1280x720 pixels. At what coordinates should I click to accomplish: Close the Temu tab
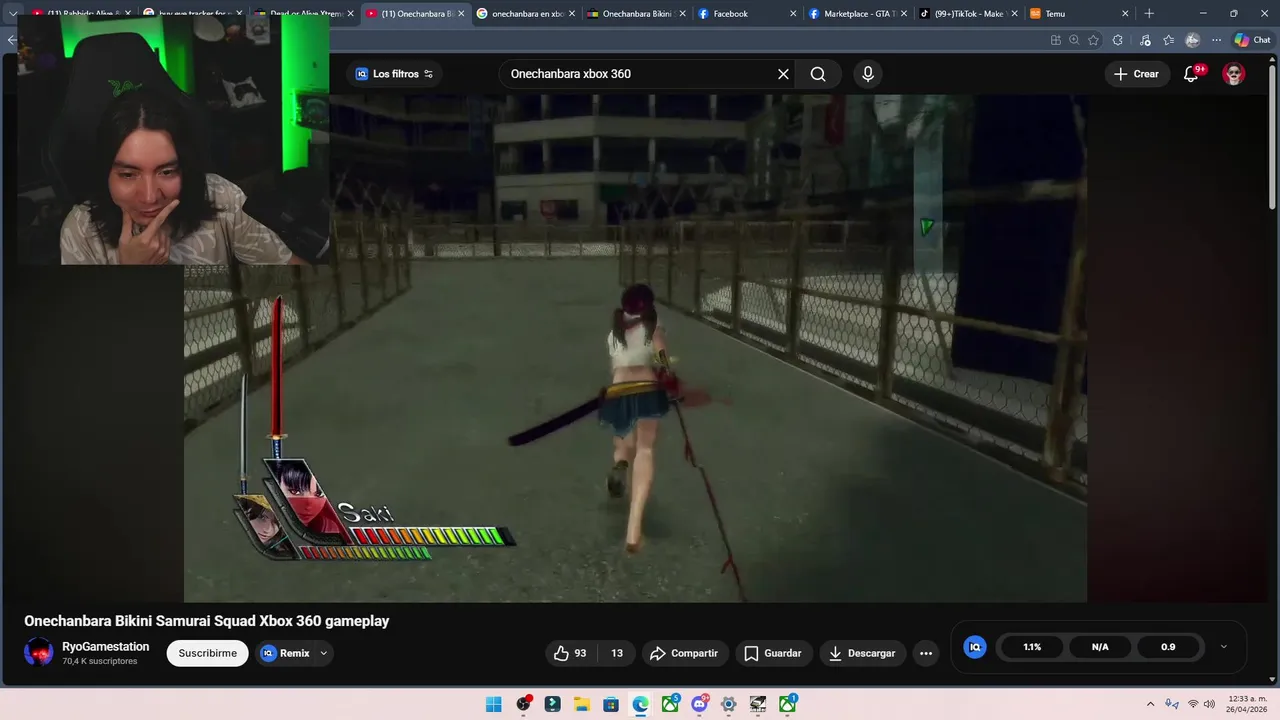(x=1125, y=14)
